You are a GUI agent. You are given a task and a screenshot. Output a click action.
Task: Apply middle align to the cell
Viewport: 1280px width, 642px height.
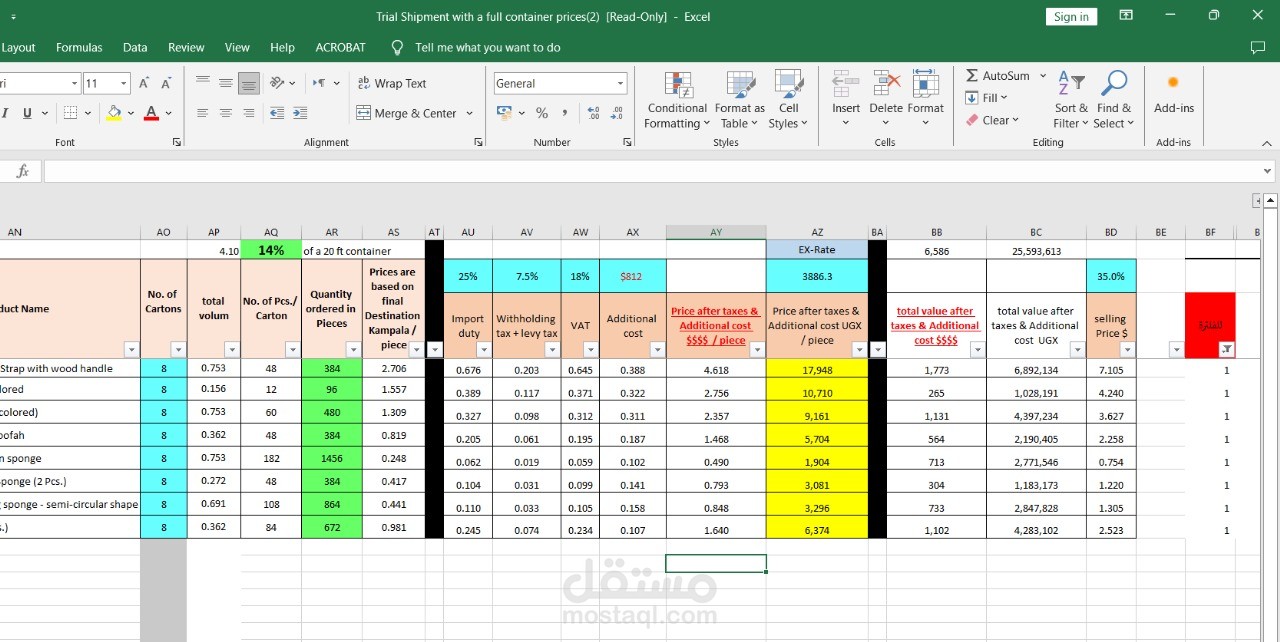(226, 83)
